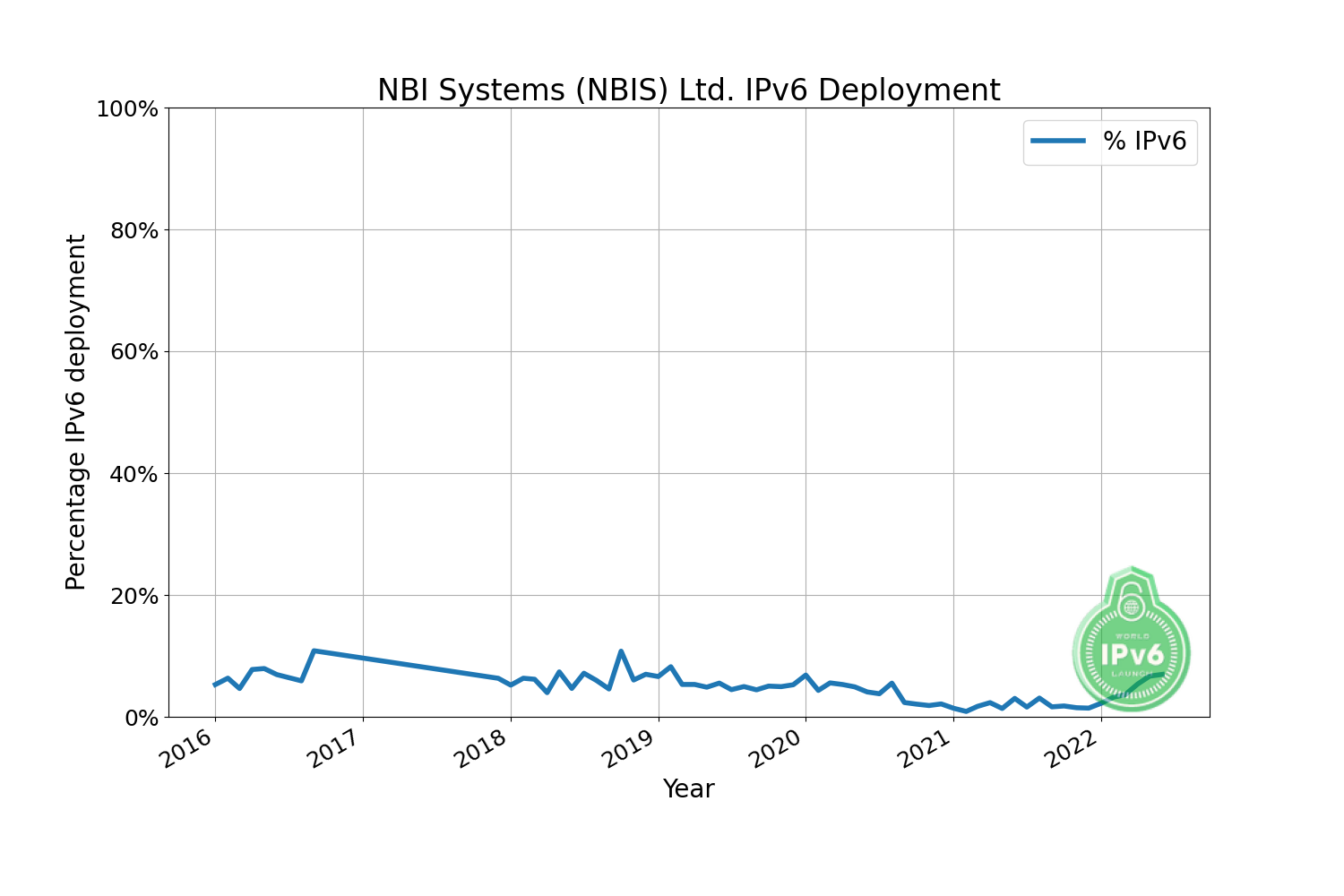The image size is (1344, 896).
Task: Select the 20% y-axis tick label
Action: tap(133, 597)
